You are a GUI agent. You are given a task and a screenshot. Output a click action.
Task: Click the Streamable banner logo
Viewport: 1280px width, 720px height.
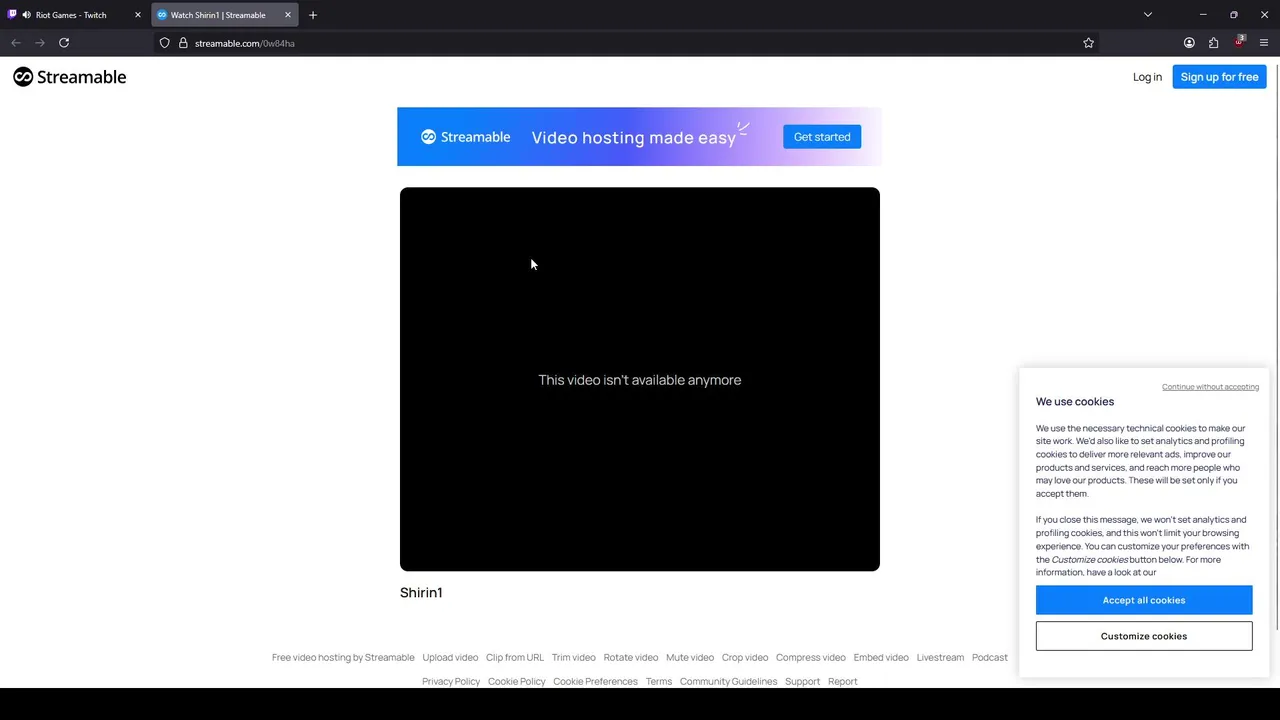(x=465, y=137)
